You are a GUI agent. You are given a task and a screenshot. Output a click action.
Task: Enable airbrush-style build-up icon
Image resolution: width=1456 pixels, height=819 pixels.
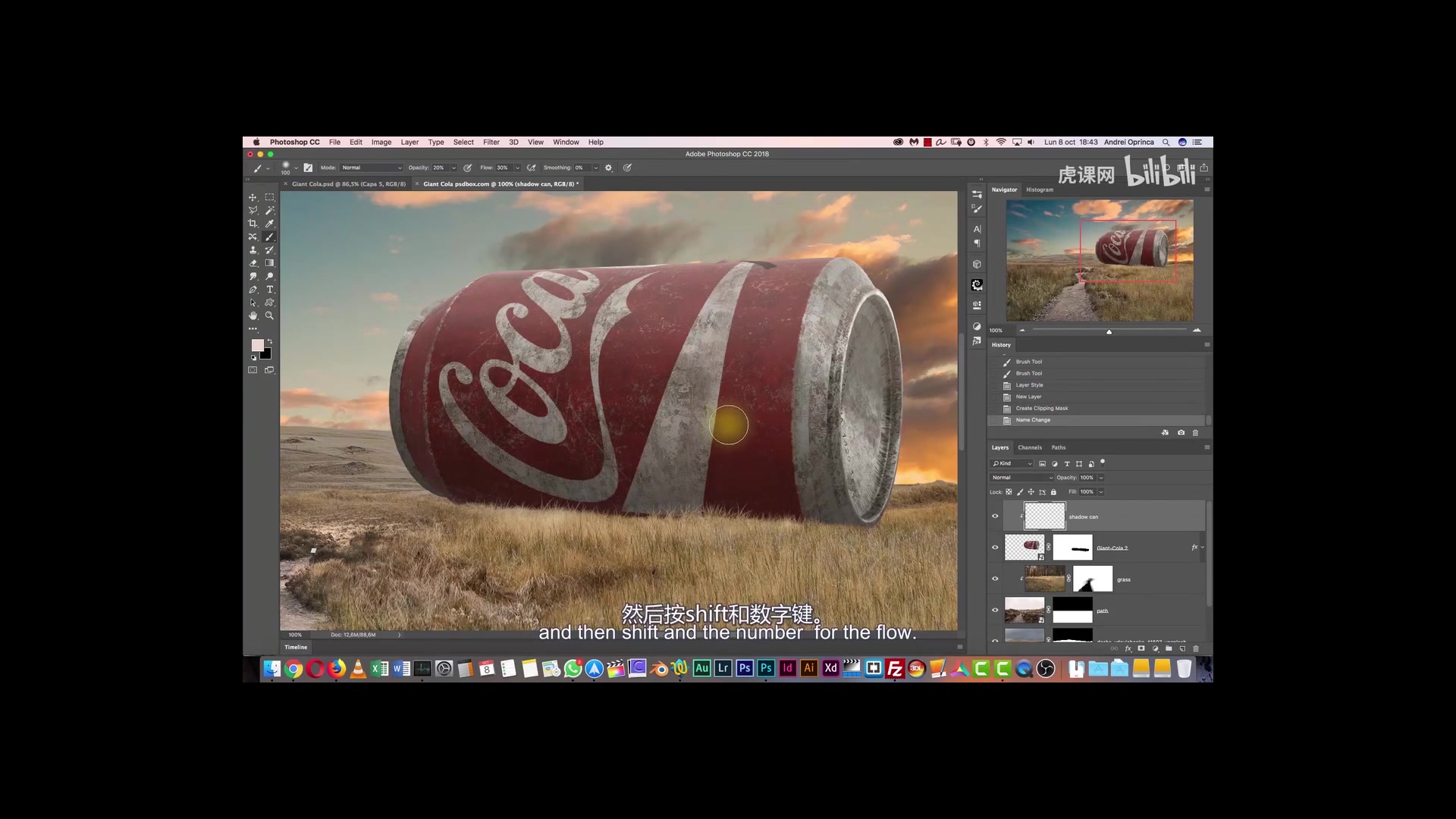coord(532,168)
